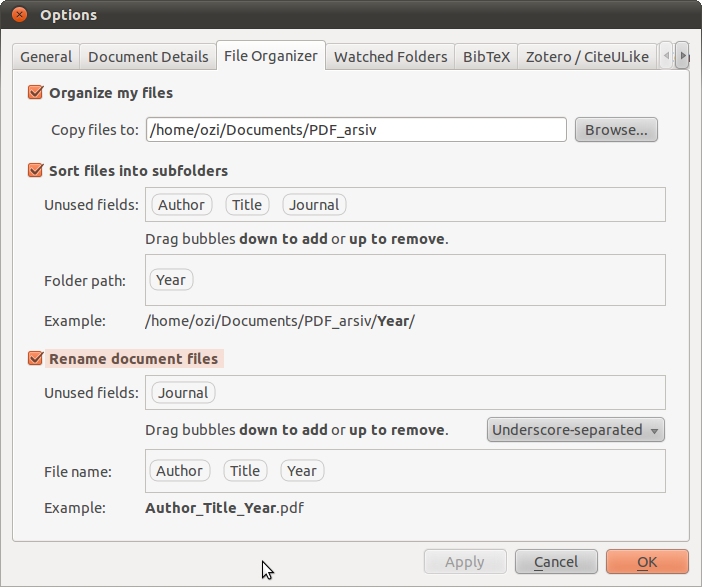Click the Journal bubble under Rename document files
Image resolution: width=702 pixels, height=587 pixels.
click(x=183, y=393)
